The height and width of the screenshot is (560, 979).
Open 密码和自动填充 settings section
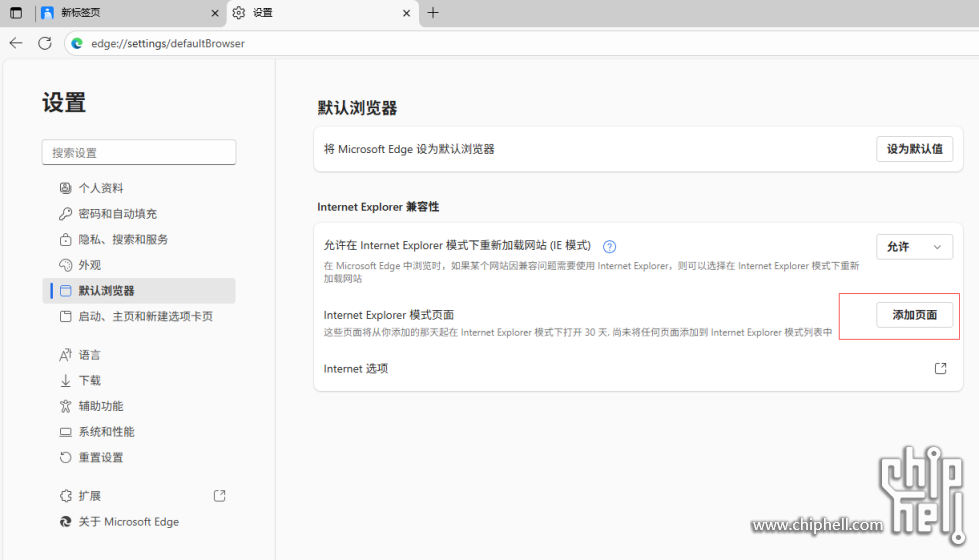pyautogui.click(x=139, y=214)
